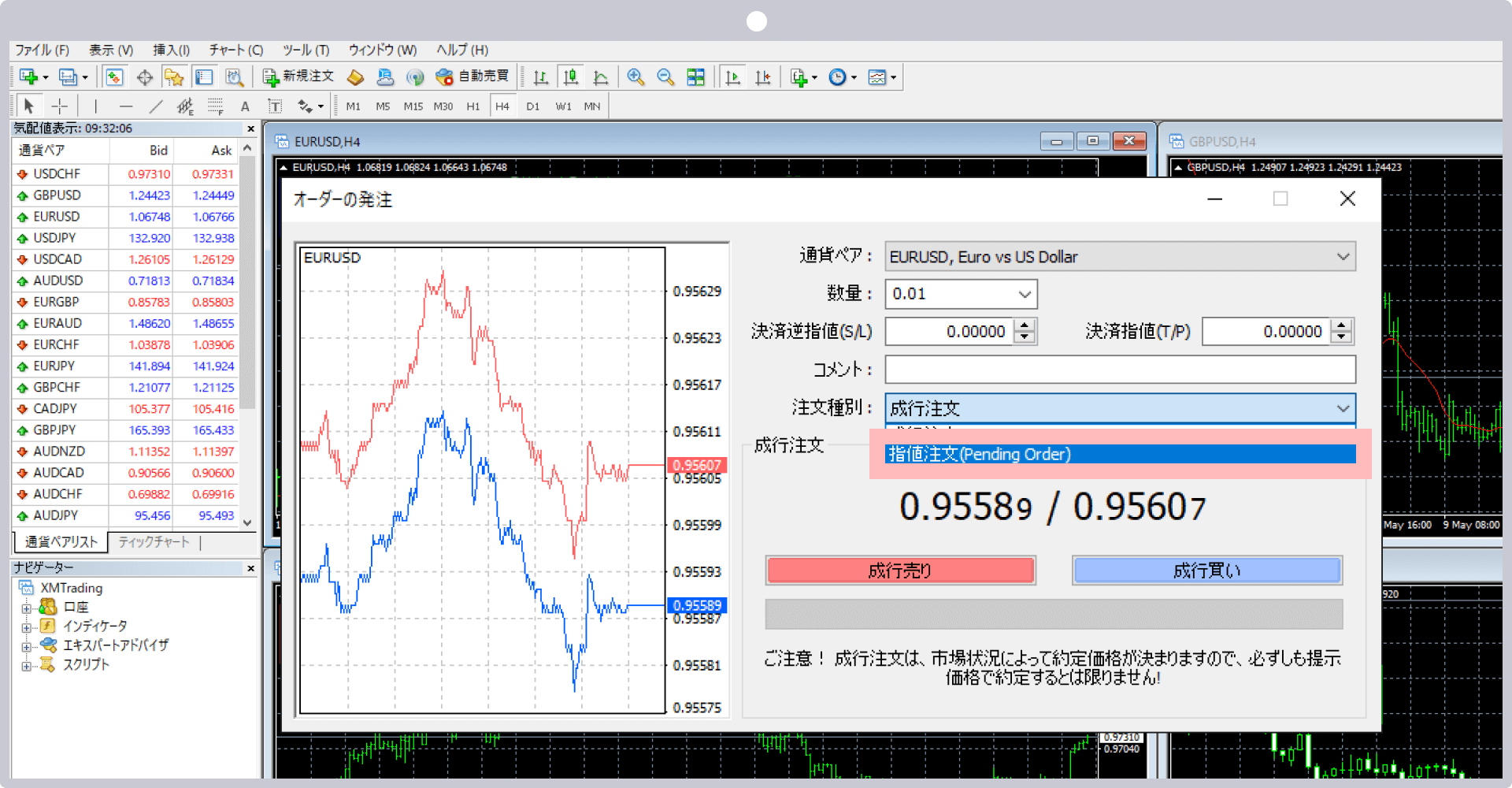Select EURUSD row in market watch
This screenshot has width=1512, height=788.
pos(126,217)
